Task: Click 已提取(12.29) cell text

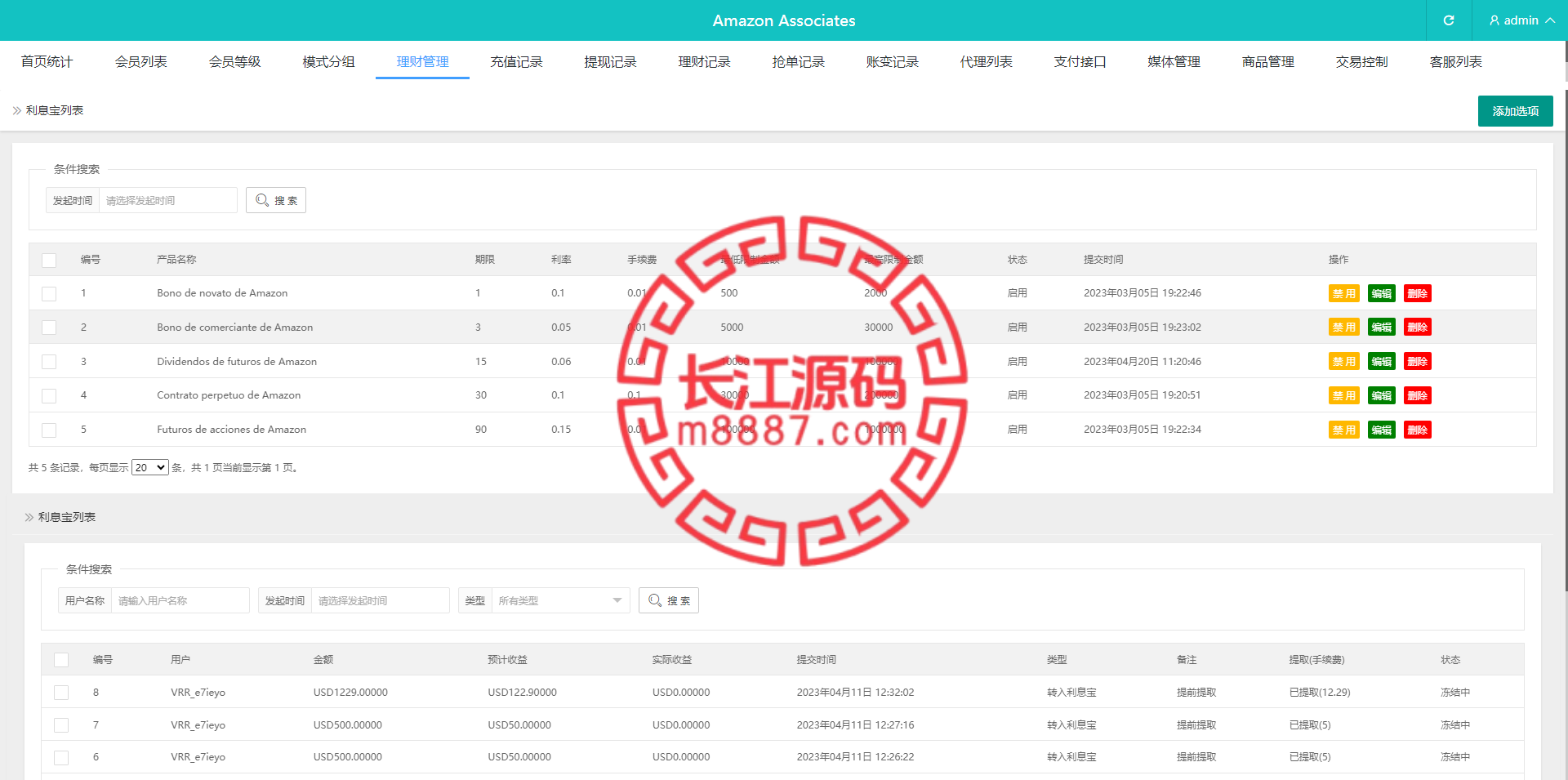Action: (x=1320, y=693)
